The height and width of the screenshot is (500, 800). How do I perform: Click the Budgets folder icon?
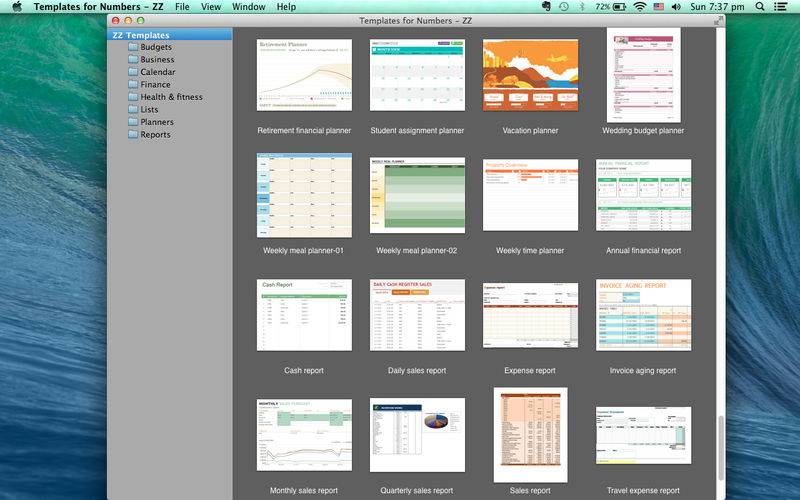[x=133, y=46]
